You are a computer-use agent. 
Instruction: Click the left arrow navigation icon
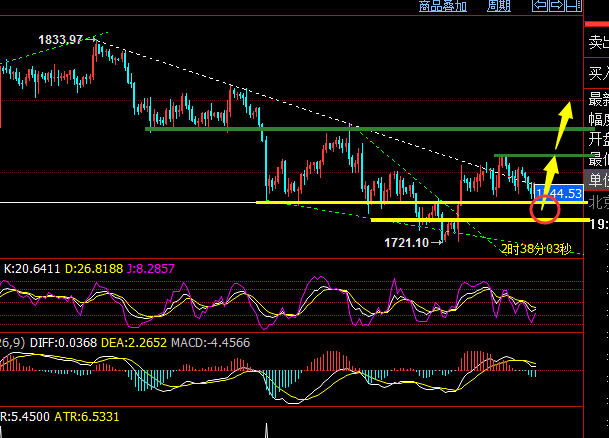click(540, 5)
